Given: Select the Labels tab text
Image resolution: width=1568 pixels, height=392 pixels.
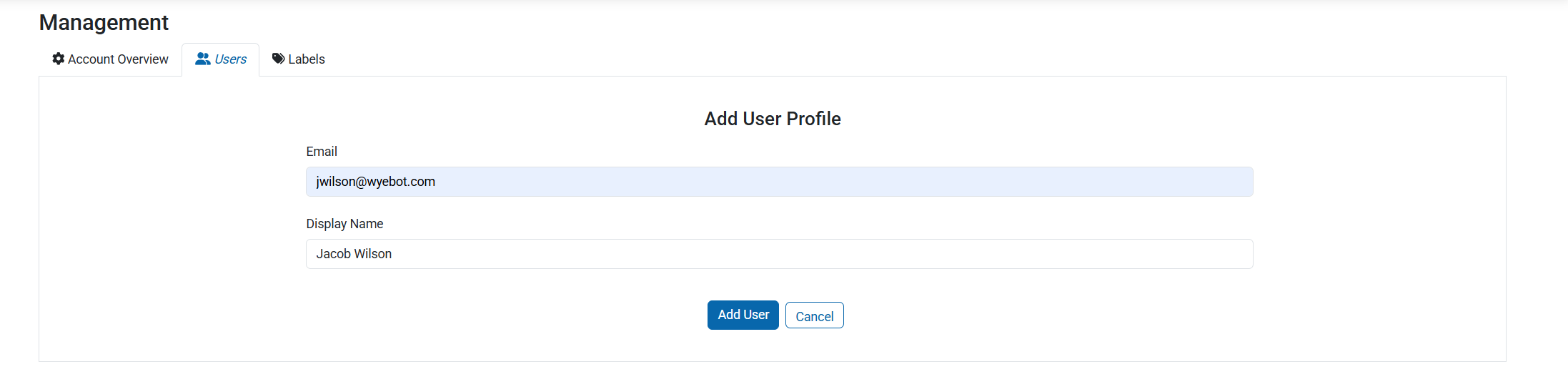Looking at the screenshot, I should (x=307, y=59).
